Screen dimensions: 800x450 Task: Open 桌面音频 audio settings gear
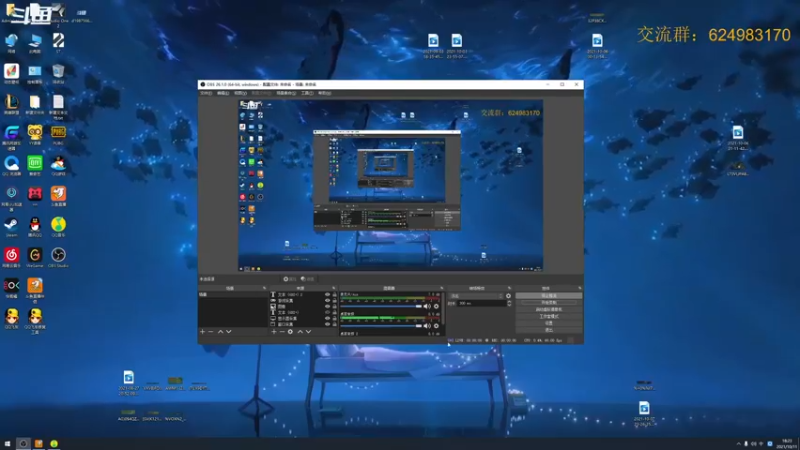(436, 326)
